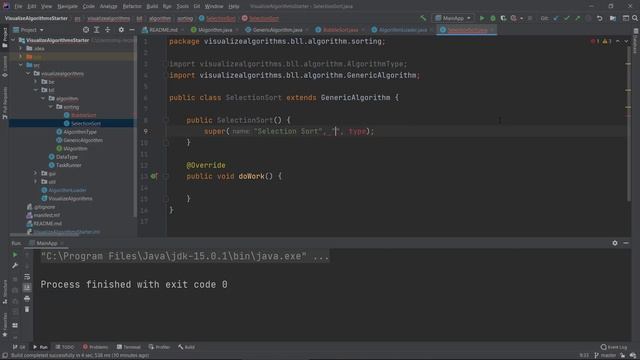Open the Terminal tool window
The width and height of the screenshot is (640, 360).
(x=129, y=347)
